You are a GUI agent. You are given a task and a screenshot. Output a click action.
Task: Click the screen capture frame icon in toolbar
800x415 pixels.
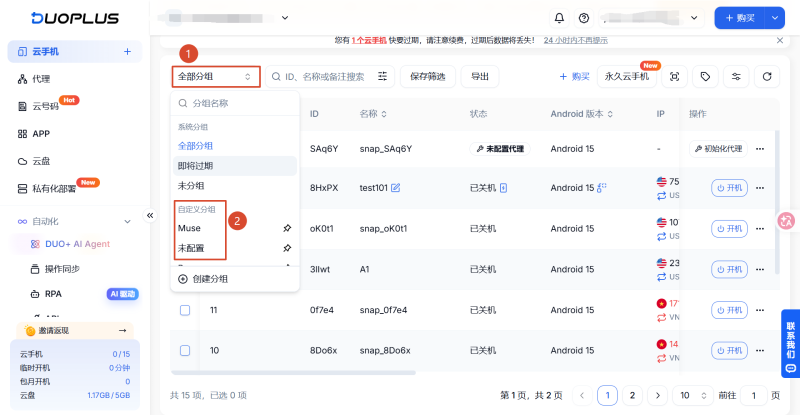coord(674,77)
